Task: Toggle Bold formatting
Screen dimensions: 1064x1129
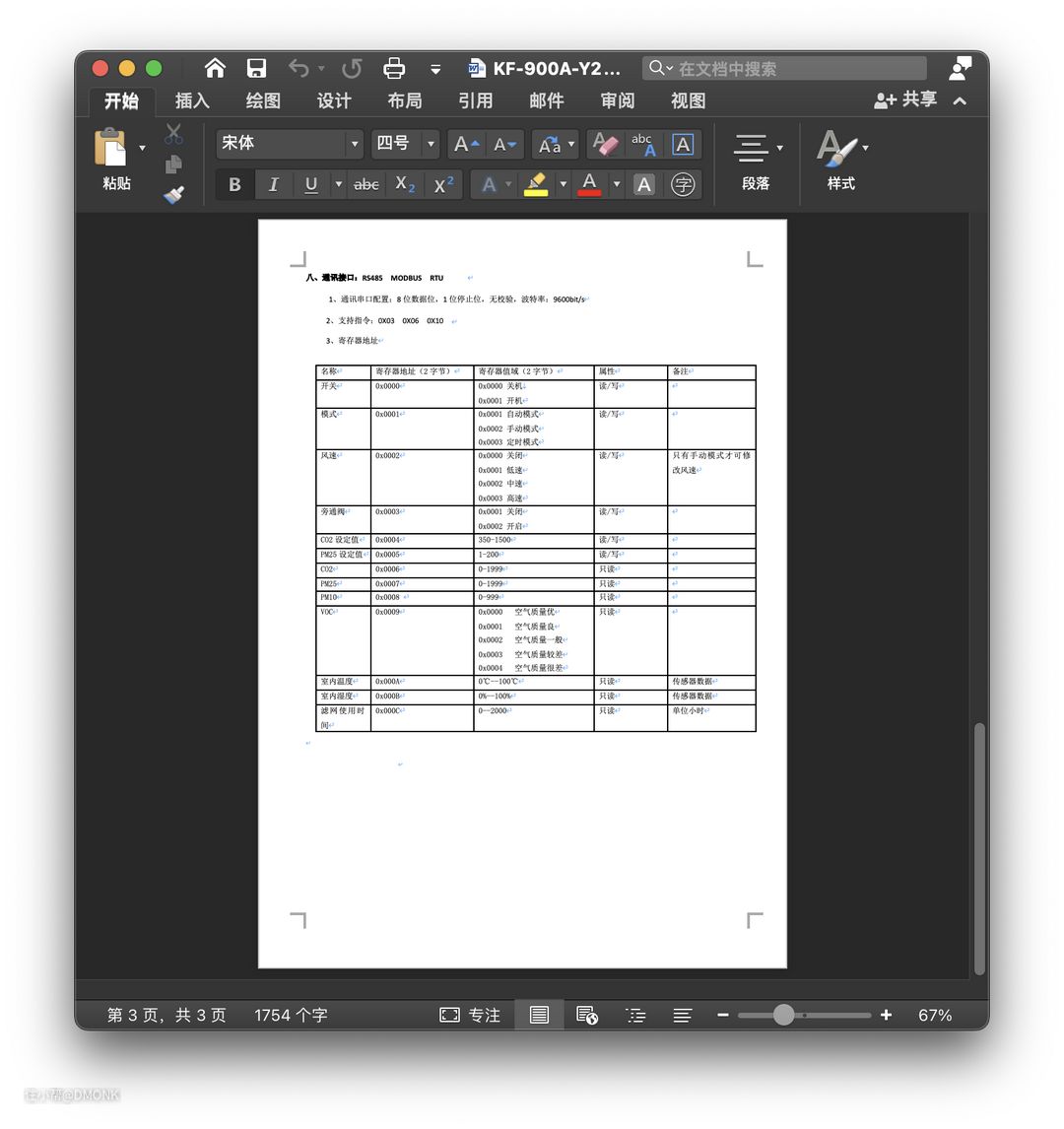Action: point(234,185)
